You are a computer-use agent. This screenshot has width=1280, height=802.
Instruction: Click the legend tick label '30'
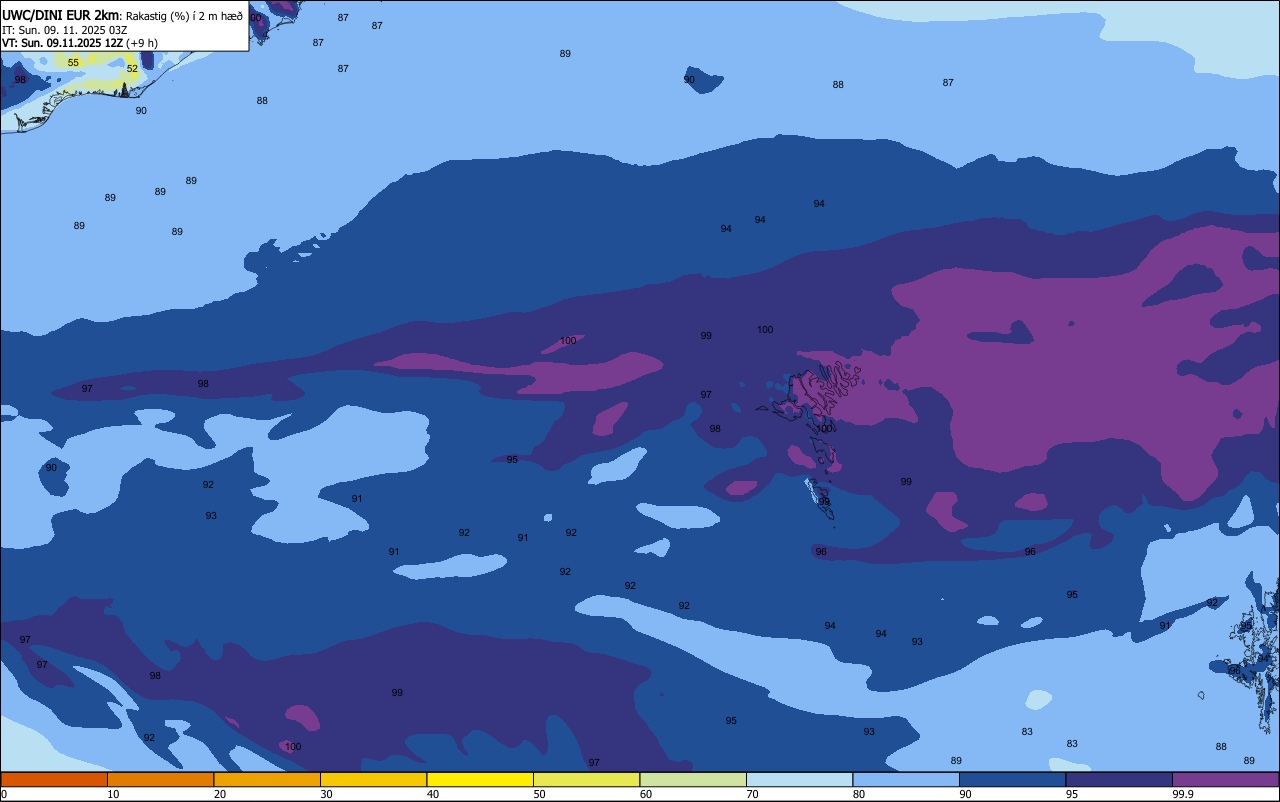click(326, 794)
